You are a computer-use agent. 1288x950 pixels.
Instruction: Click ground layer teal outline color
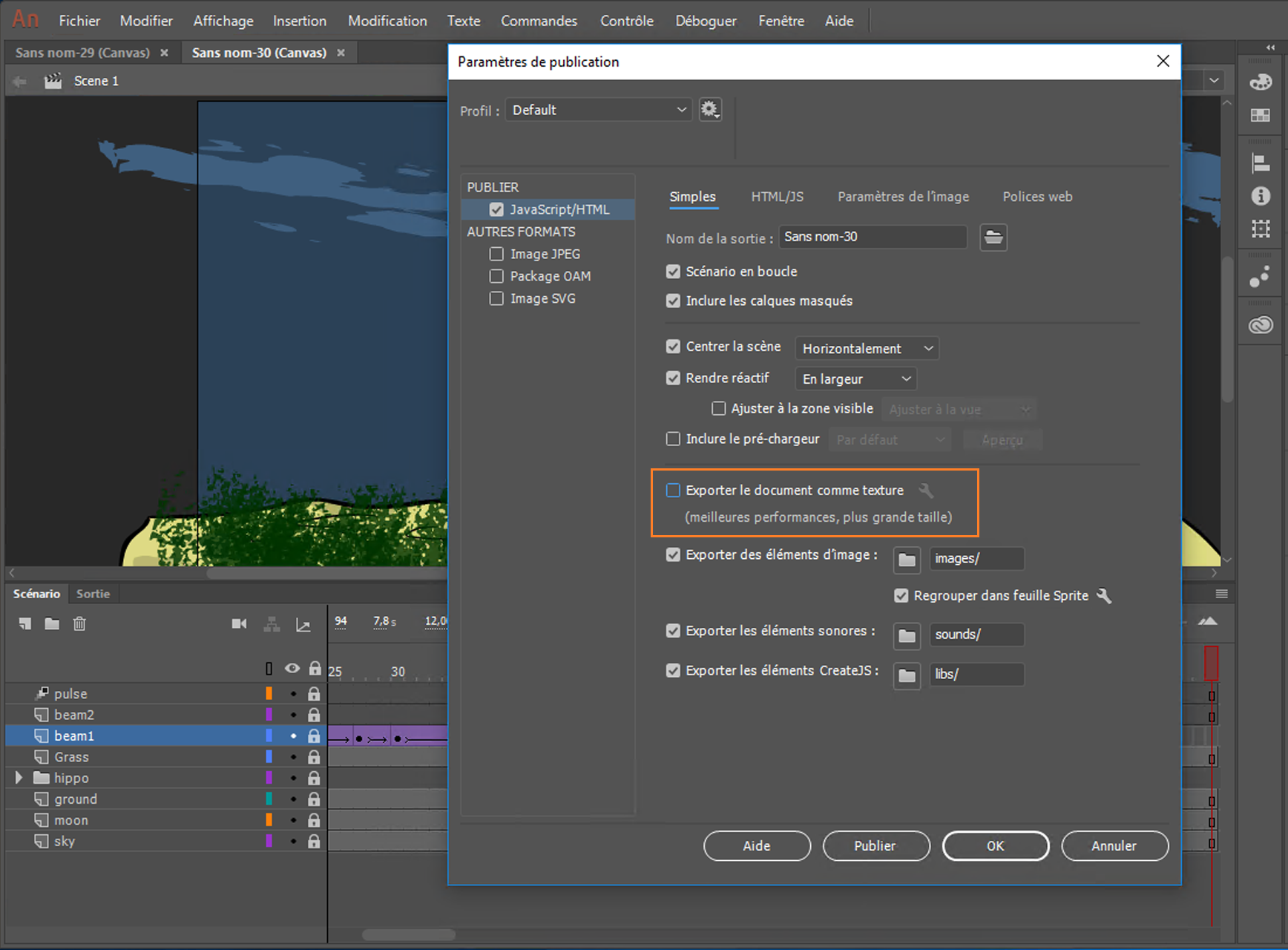[269, 799]
